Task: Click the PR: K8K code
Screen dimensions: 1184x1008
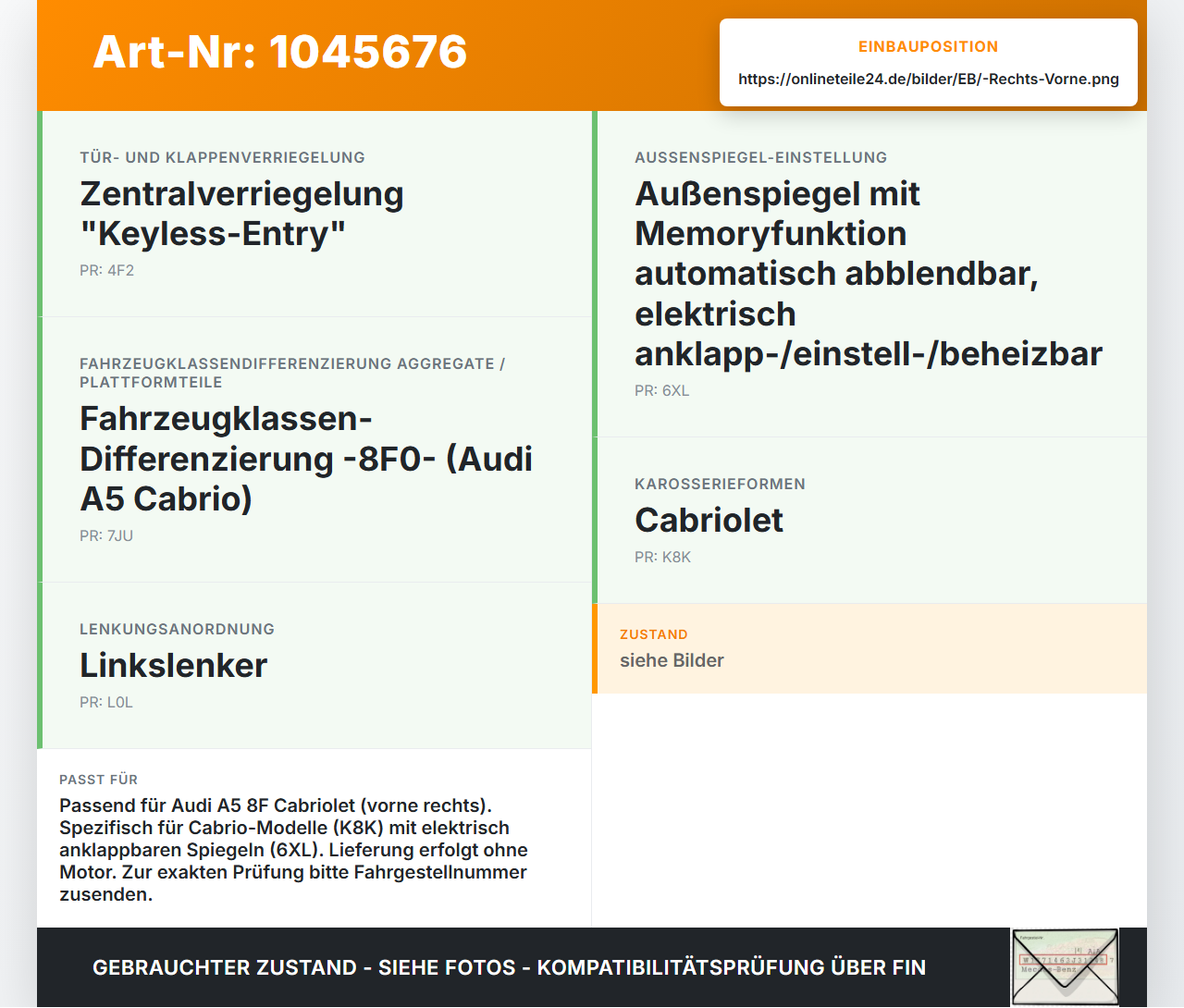Action: coord(663,558)
